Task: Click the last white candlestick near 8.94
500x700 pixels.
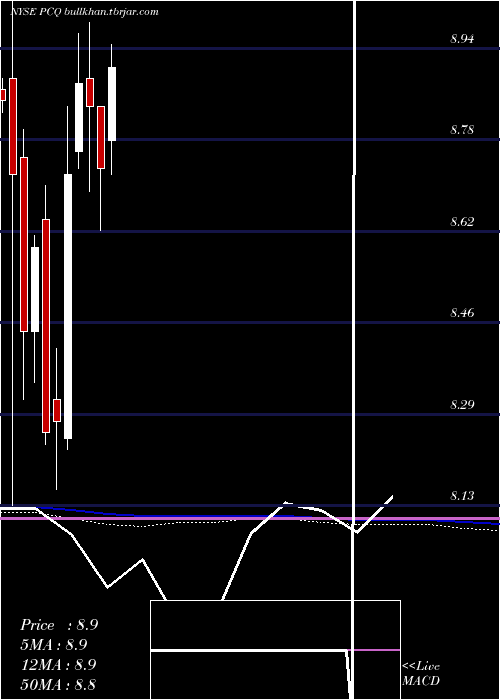Action: 112,104
